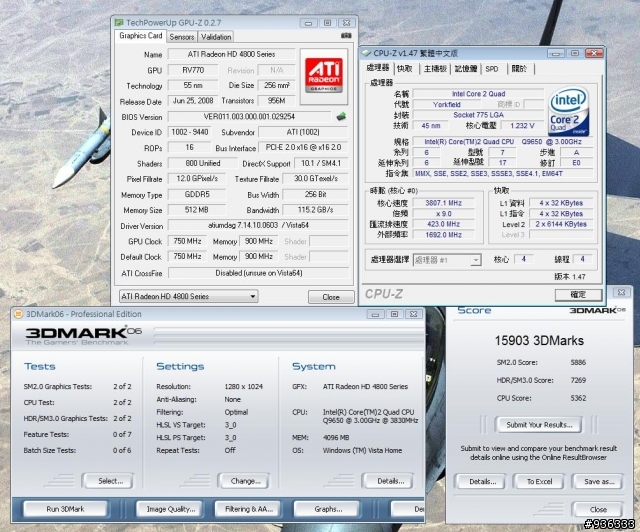Click Submit Your Results in Score window

coord(539,425)
